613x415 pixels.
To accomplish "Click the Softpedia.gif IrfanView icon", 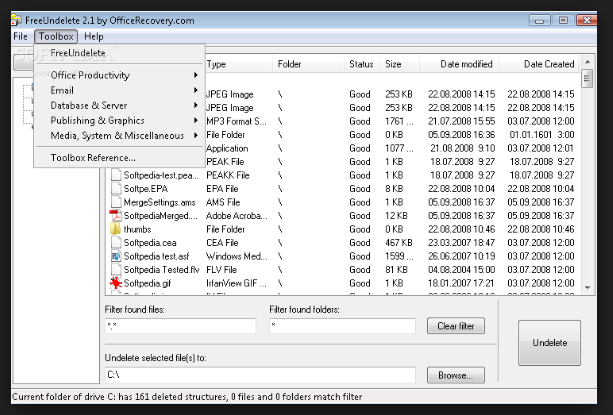I will click(116, 283).
